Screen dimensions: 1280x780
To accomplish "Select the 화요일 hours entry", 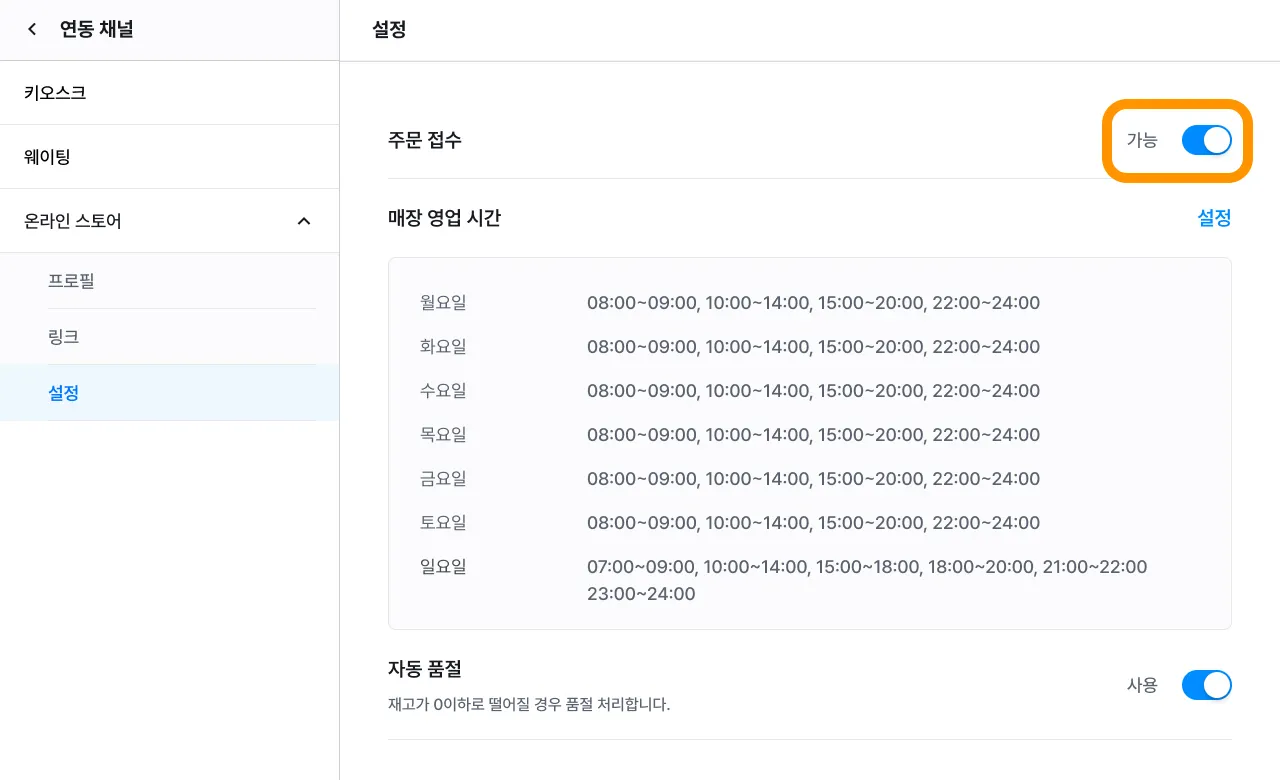I will click(x=813, y=347).
